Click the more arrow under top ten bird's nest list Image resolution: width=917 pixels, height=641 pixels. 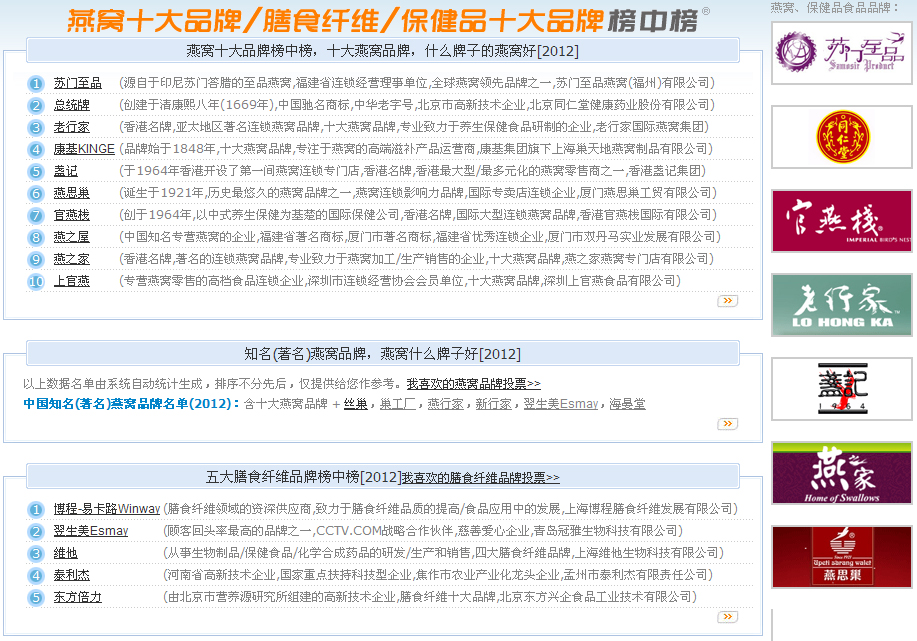pos(728,301)
